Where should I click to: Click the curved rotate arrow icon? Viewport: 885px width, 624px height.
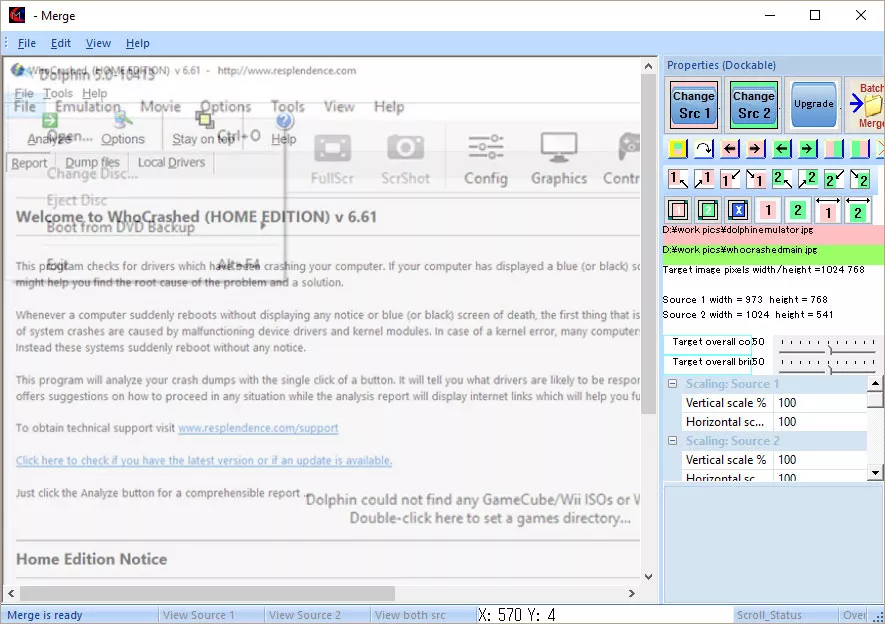(x=704, y=149)
